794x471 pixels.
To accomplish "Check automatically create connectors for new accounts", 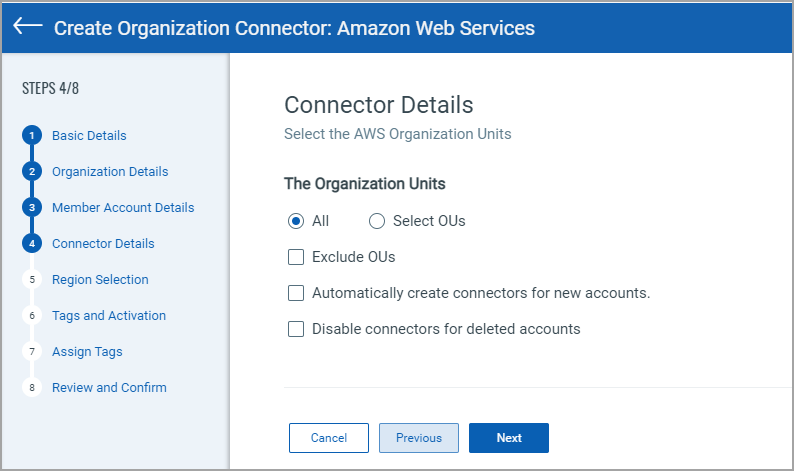I will click(x=296, y=293).
